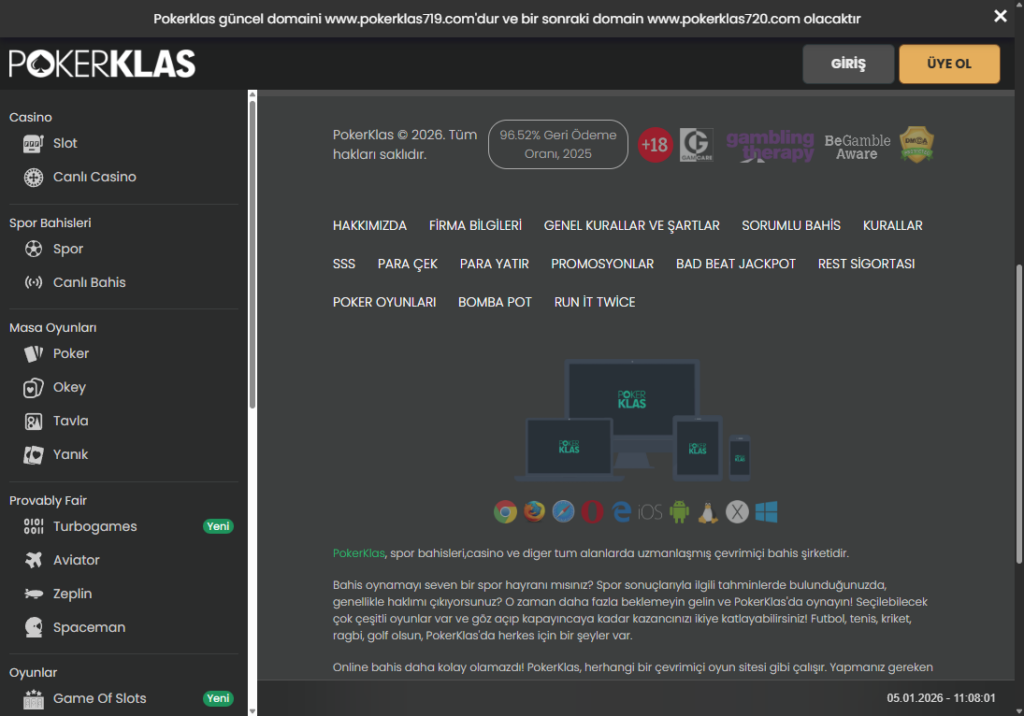
Task: Click the Android platform icon
Action: [x=680, y=512]
